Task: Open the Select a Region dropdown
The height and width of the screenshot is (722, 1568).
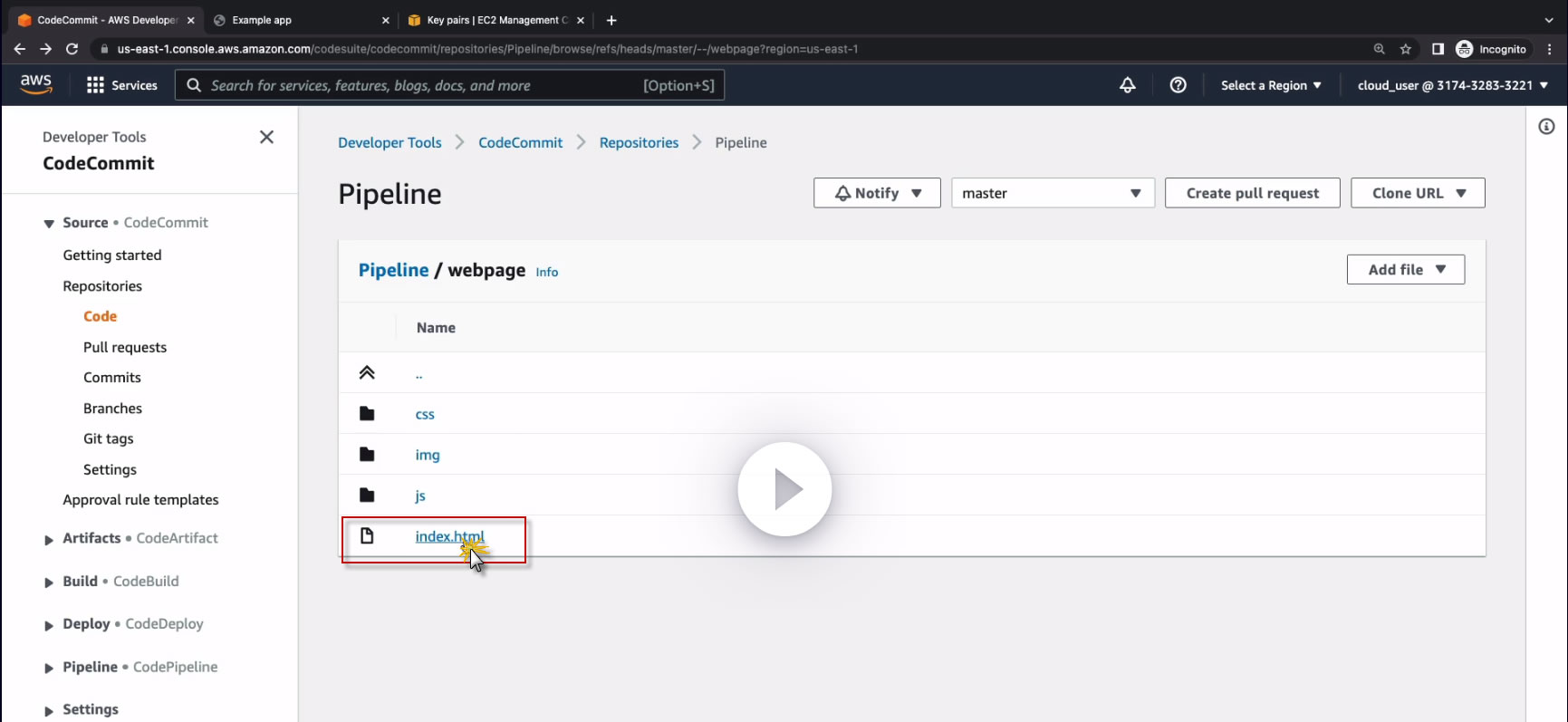Action: [1271, 85]
